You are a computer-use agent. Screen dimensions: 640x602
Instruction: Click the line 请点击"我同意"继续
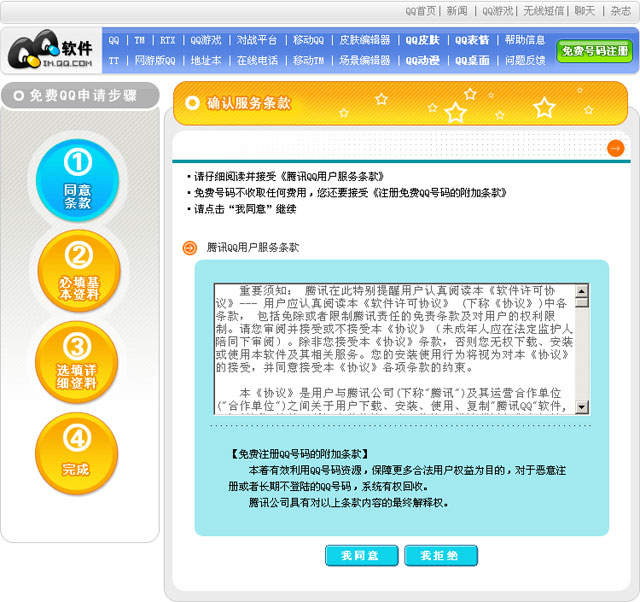245,209
